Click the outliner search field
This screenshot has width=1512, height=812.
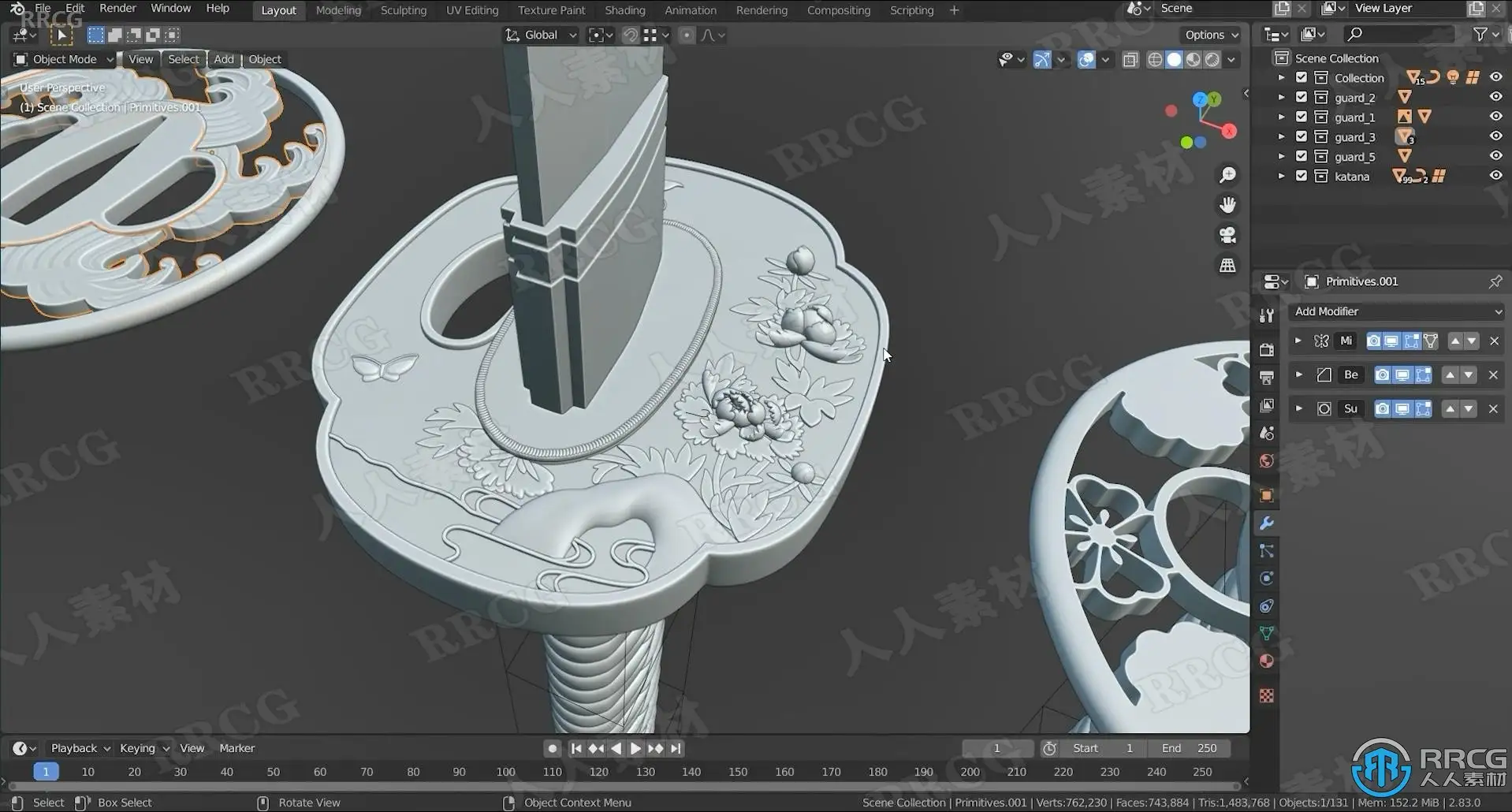(1399, 34)
